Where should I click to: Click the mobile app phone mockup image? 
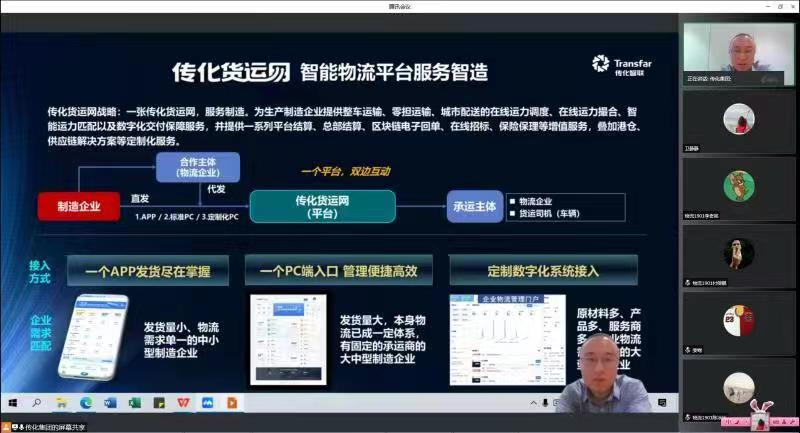tap(94, 337)
